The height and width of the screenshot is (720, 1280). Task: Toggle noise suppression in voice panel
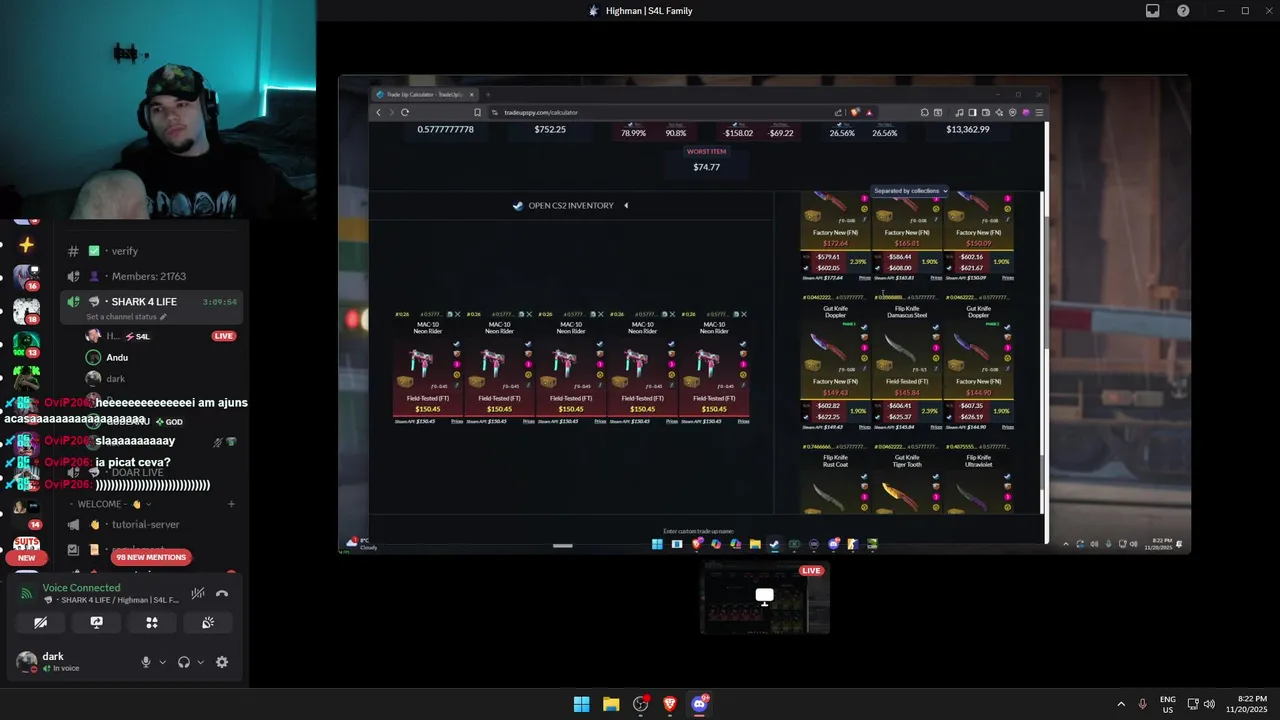[x=198, y=593]
